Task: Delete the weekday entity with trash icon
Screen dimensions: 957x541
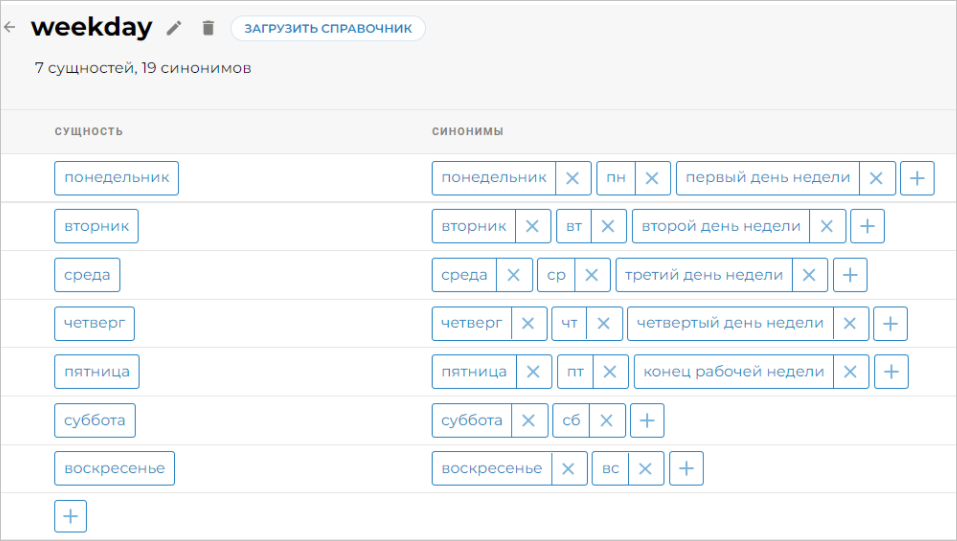Action: 208,28
